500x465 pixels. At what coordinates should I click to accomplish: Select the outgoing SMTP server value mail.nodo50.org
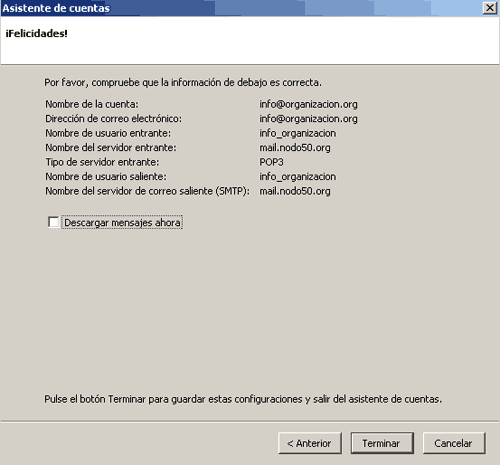coord(295,191)
